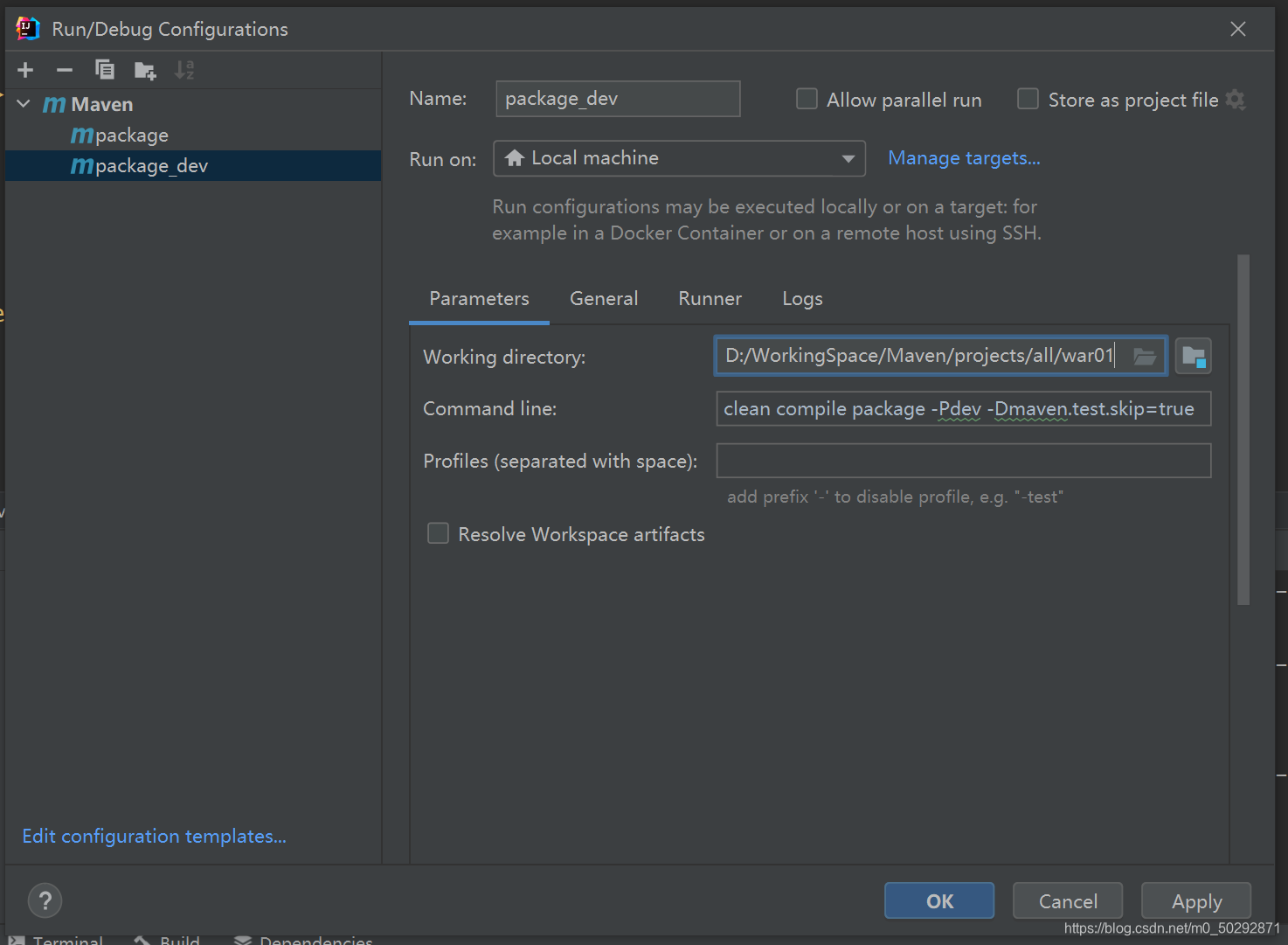Open the help question mark button
This screenshot has width=1288, height=945.
click(x=45, y=900)
